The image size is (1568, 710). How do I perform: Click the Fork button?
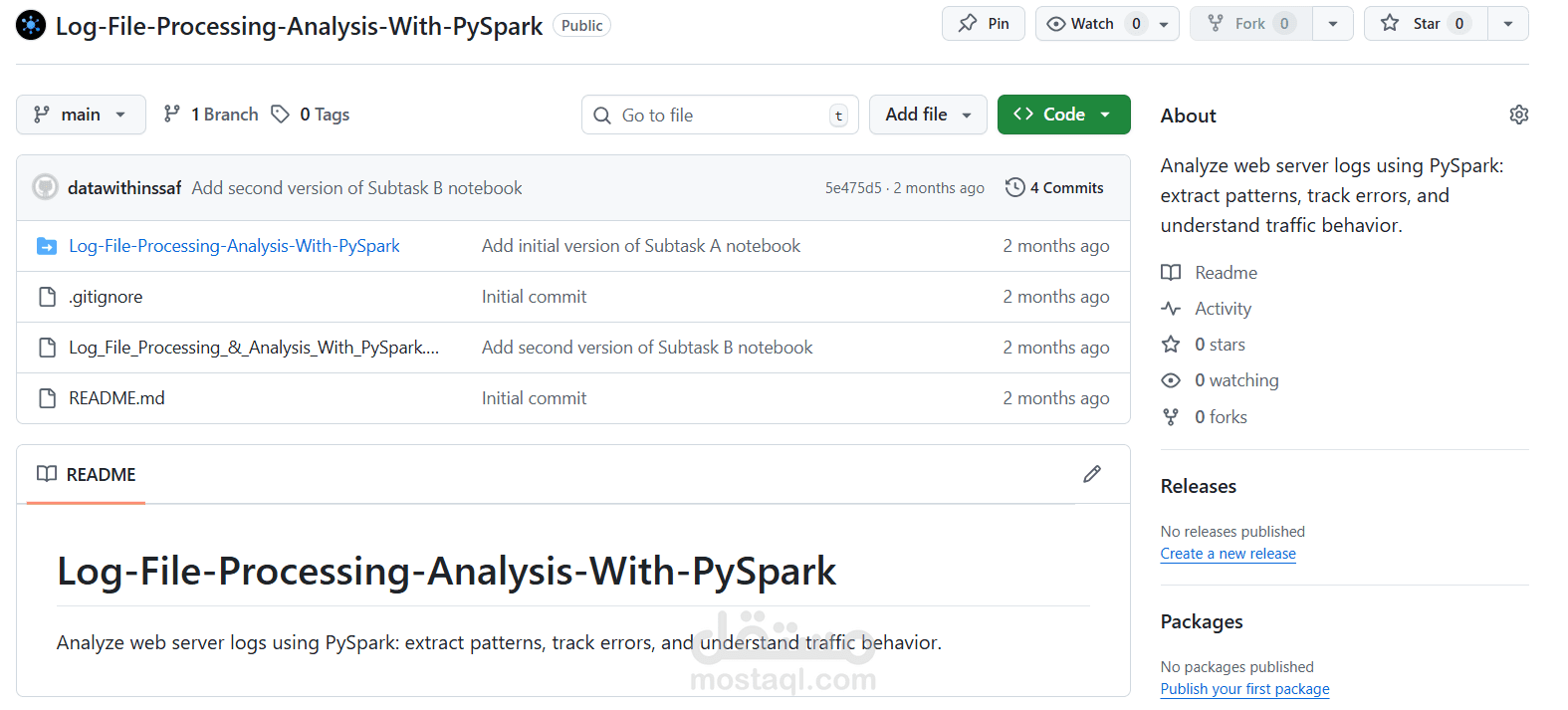(1251, 24)
